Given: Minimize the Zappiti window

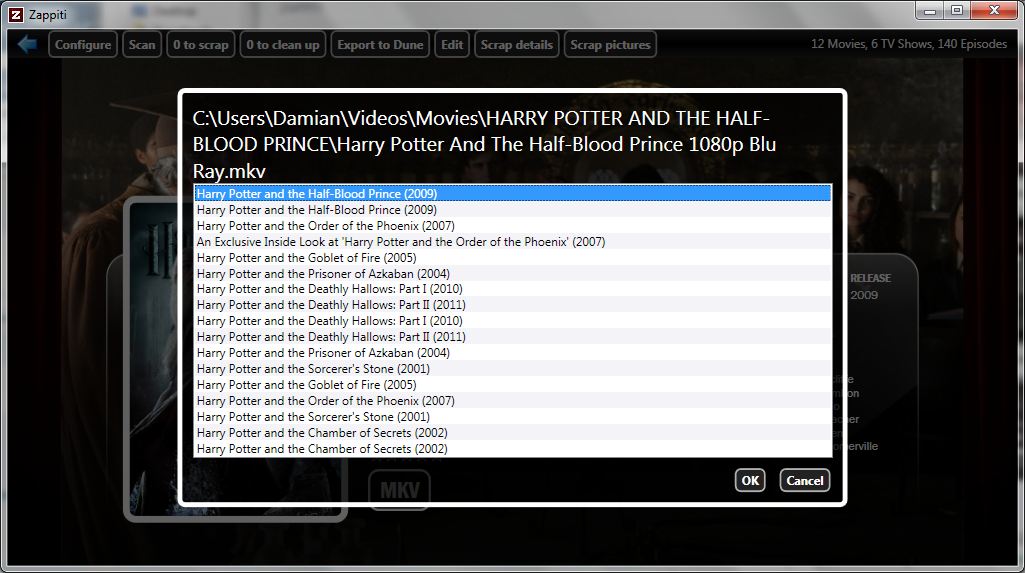Looking at the screenshot, I should 930,10.
